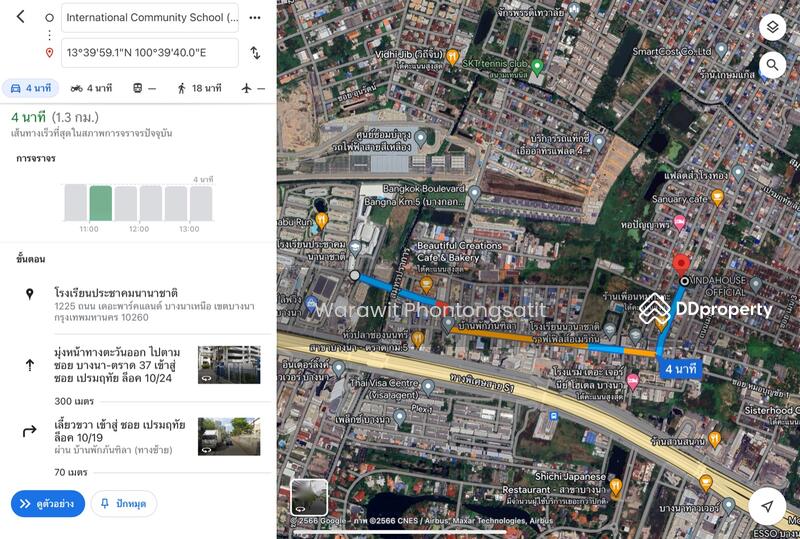
Task: Select the public transit mode tab
Action: click(144, 88)
